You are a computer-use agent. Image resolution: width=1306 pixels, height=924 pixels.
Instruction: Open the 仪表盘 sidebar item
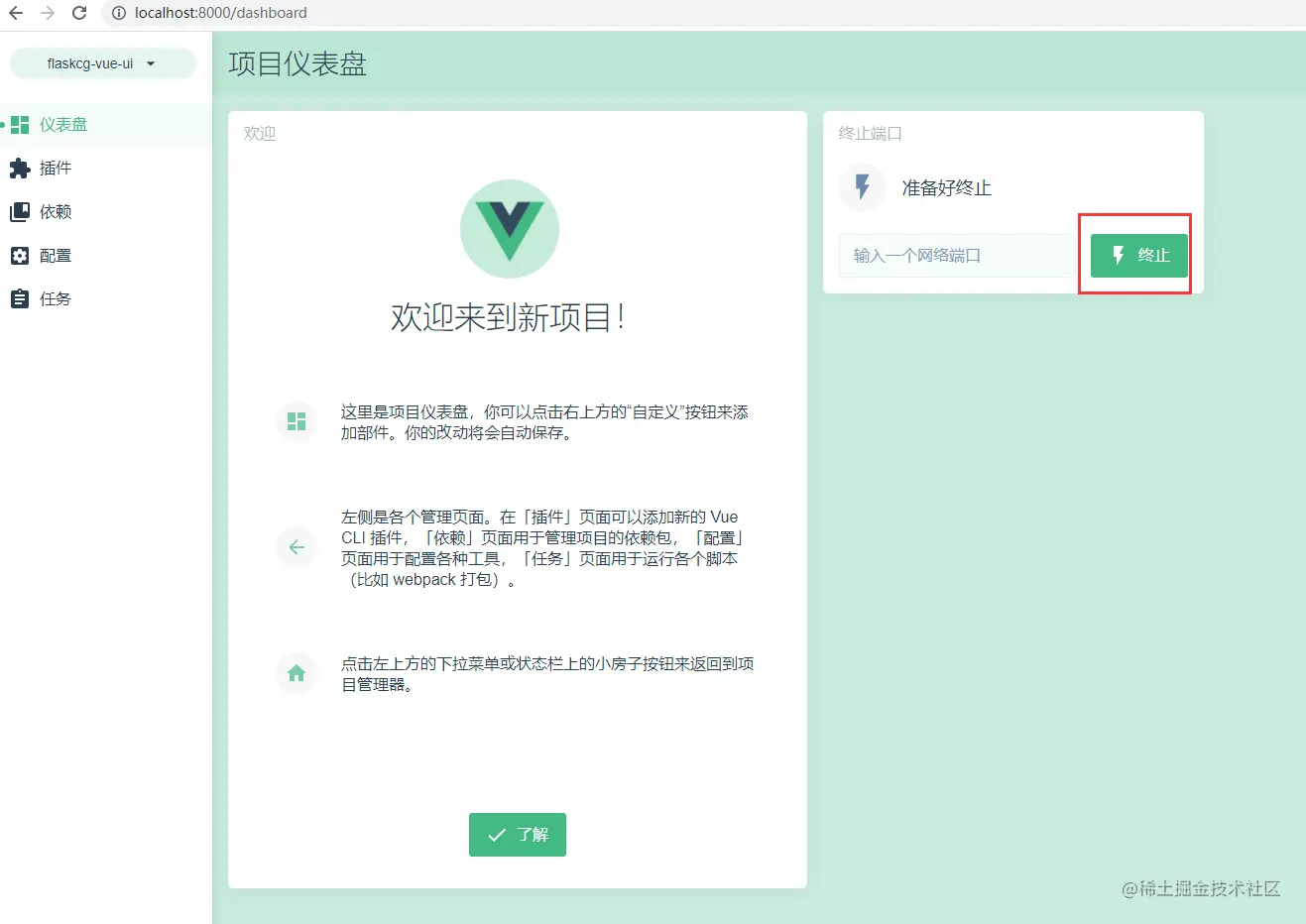[106, 125]
